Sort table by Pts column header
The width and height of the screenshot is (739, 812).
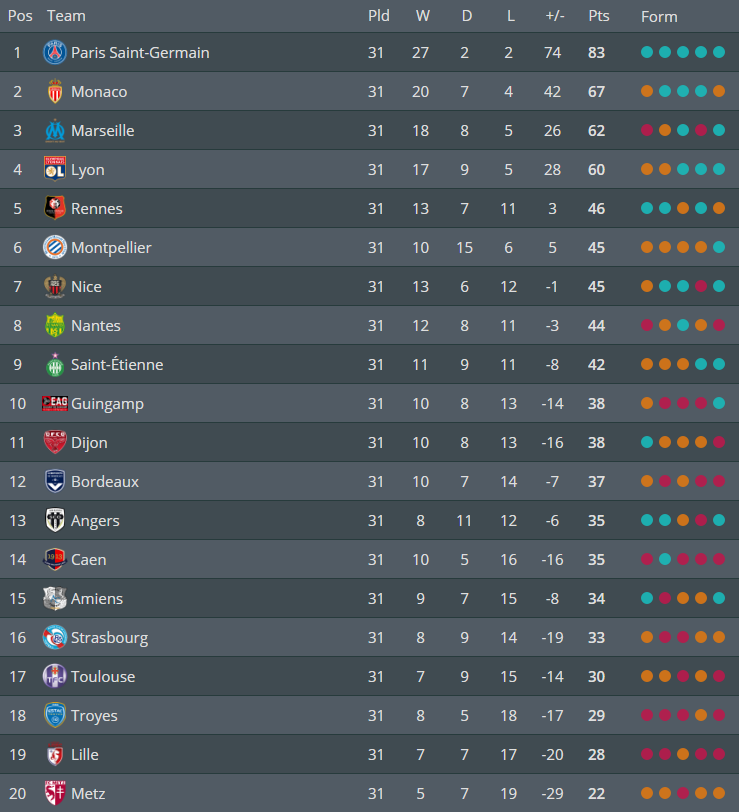tap(598, 16)
